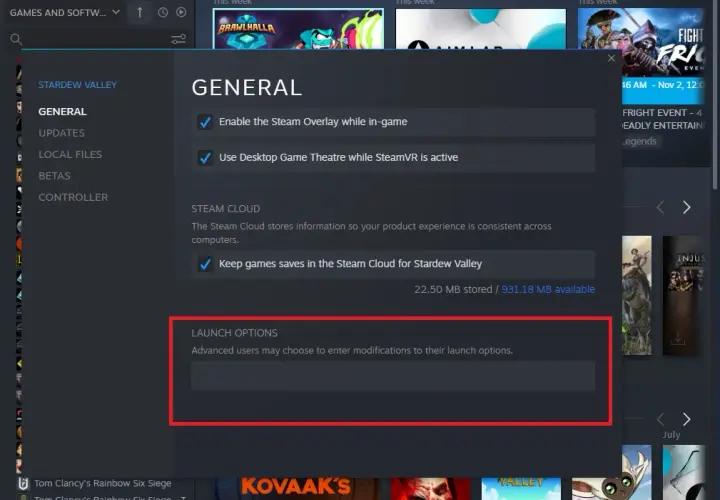720x500 pixels.
Task: Open the ARK dinosaur game cover
Action: [637, 296]
